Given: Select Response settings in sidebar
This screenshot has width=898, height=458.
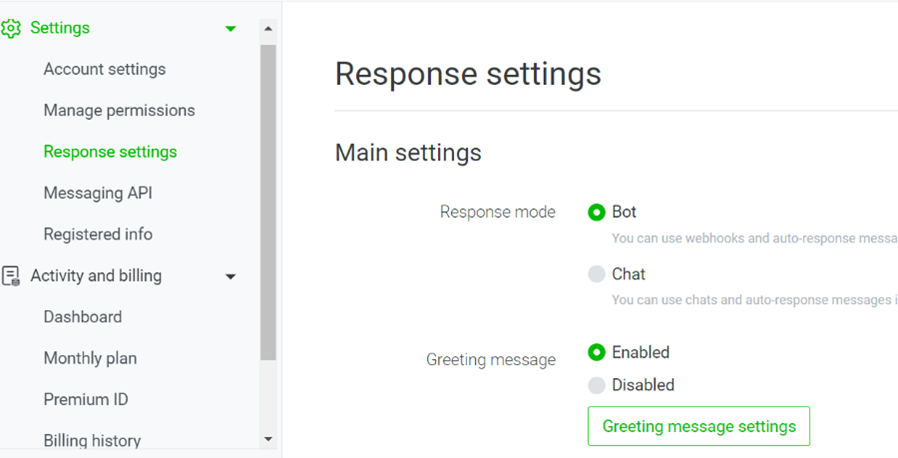Looking at the screenshot, I should coord(110,152).
